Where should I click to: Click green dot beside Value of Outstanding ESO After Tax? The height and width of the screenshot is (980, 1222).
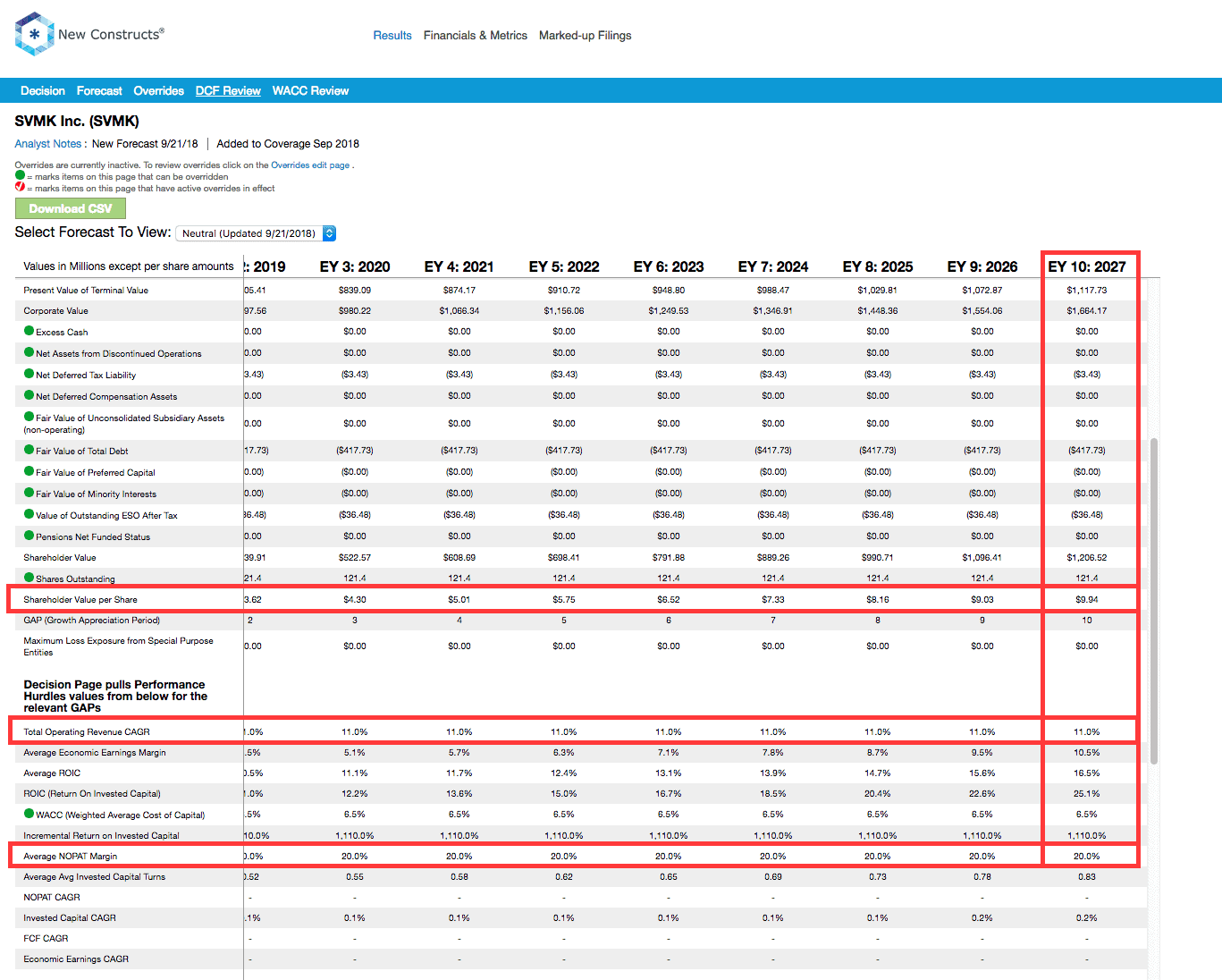29,514
